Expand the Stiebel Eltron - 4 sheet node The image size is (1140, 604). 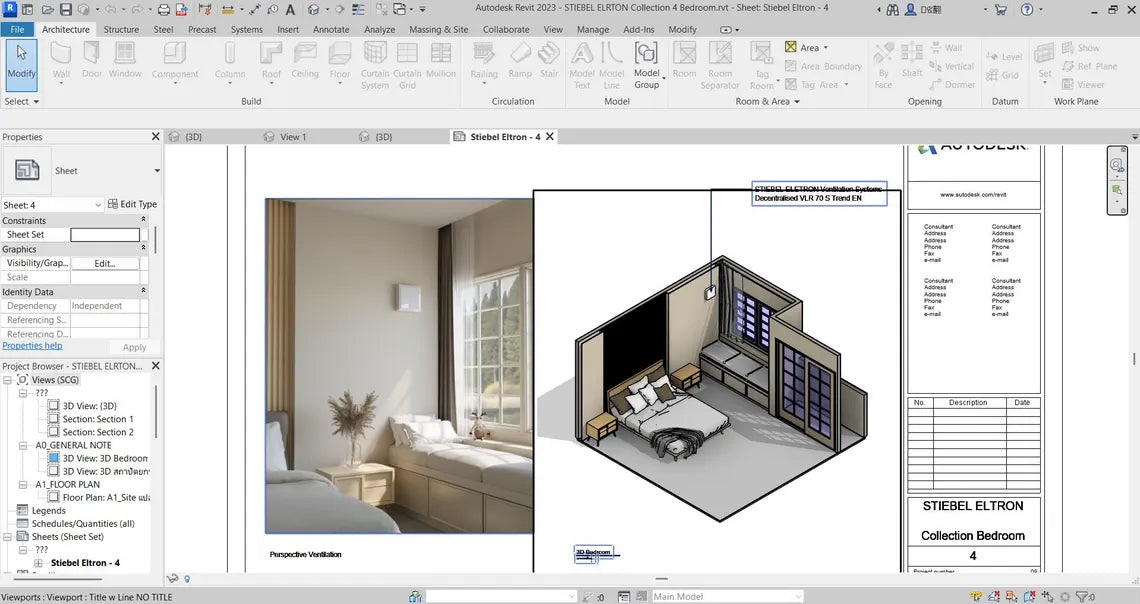tap(39, 563)
